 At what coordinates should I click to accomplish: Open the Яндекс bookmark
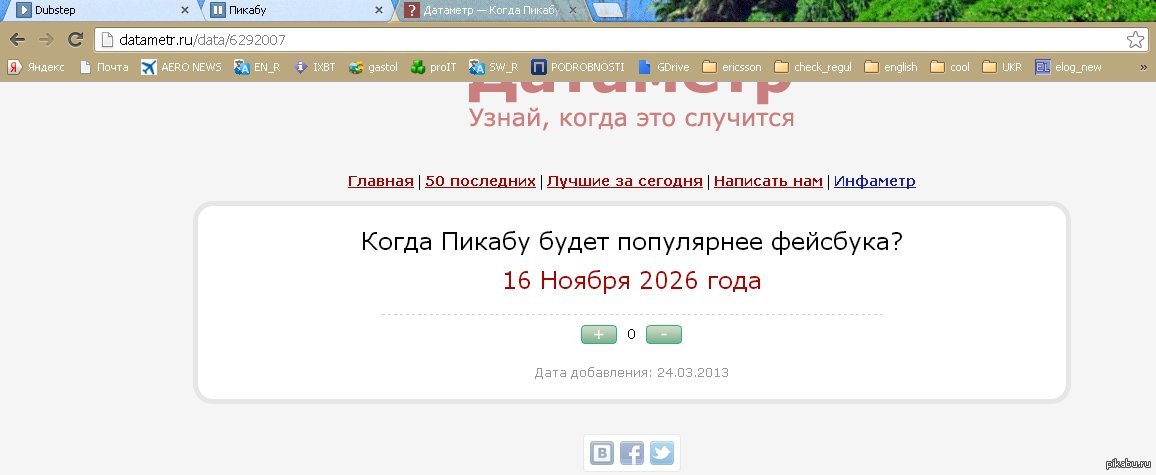tap(36, 67)
